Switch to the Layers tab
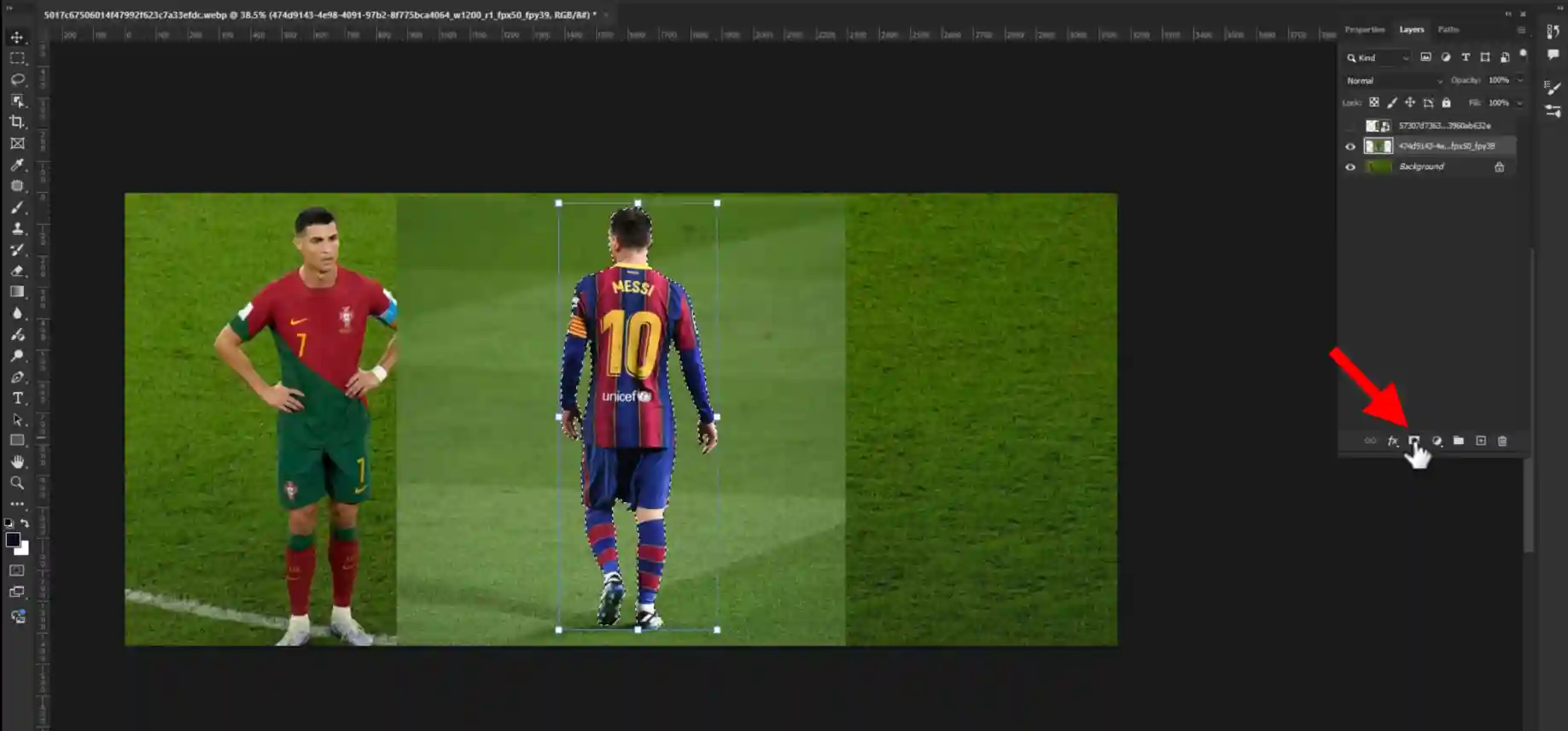This screenshot has width=1568, height=731. [1412, 30]
